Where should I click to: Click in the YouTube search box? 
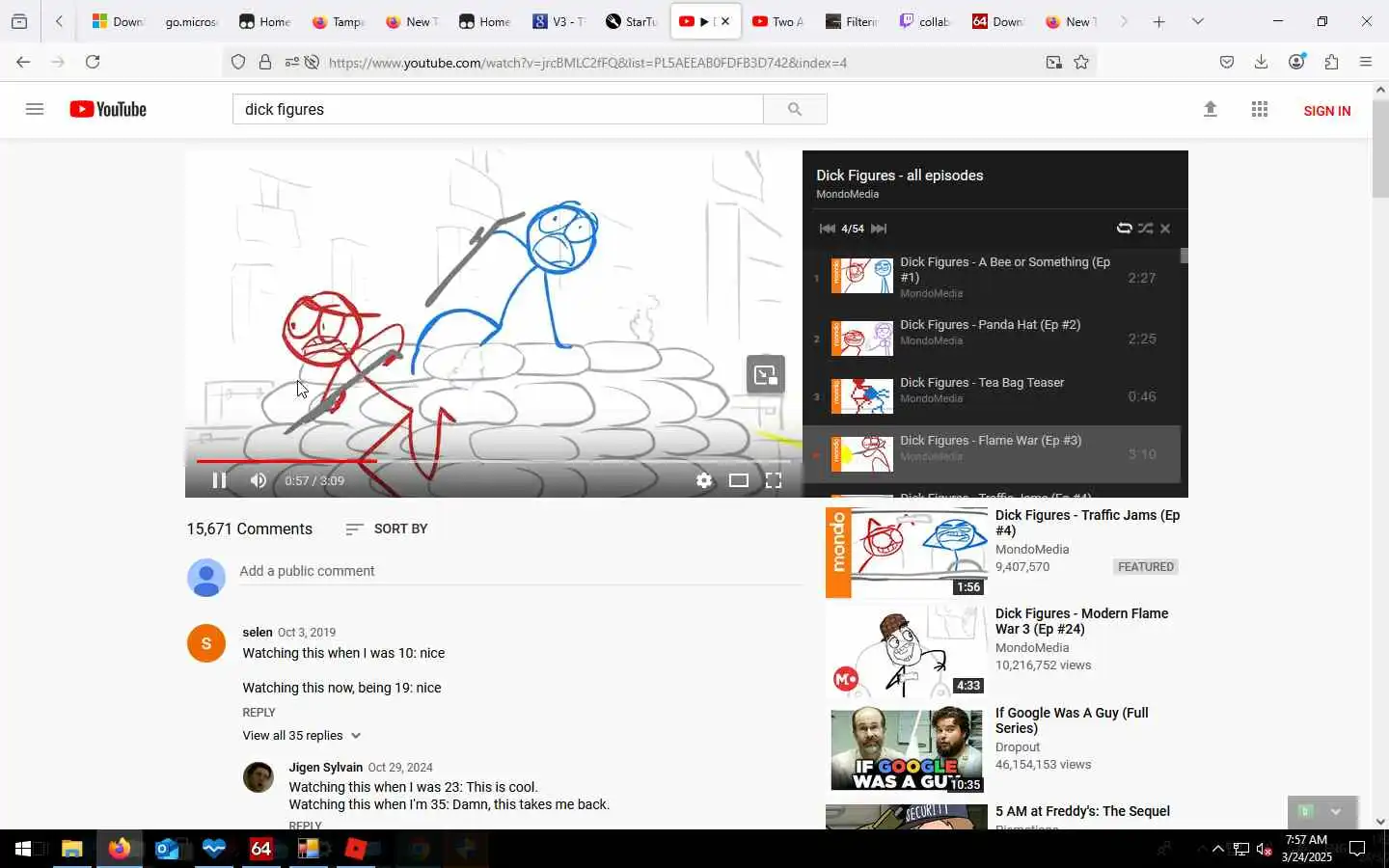click(x=498, y=109)
